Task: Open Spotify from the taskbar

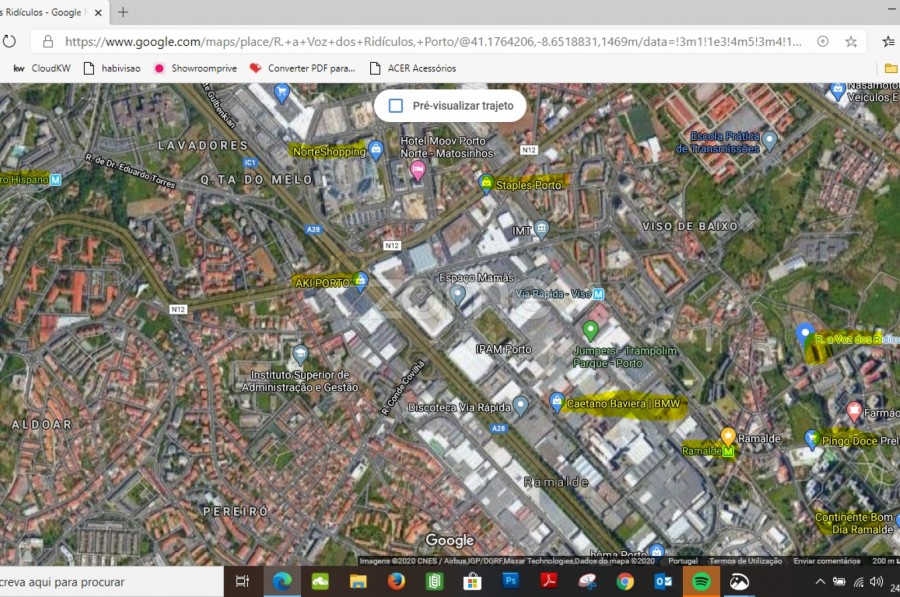Action: [x=701, y=581]
